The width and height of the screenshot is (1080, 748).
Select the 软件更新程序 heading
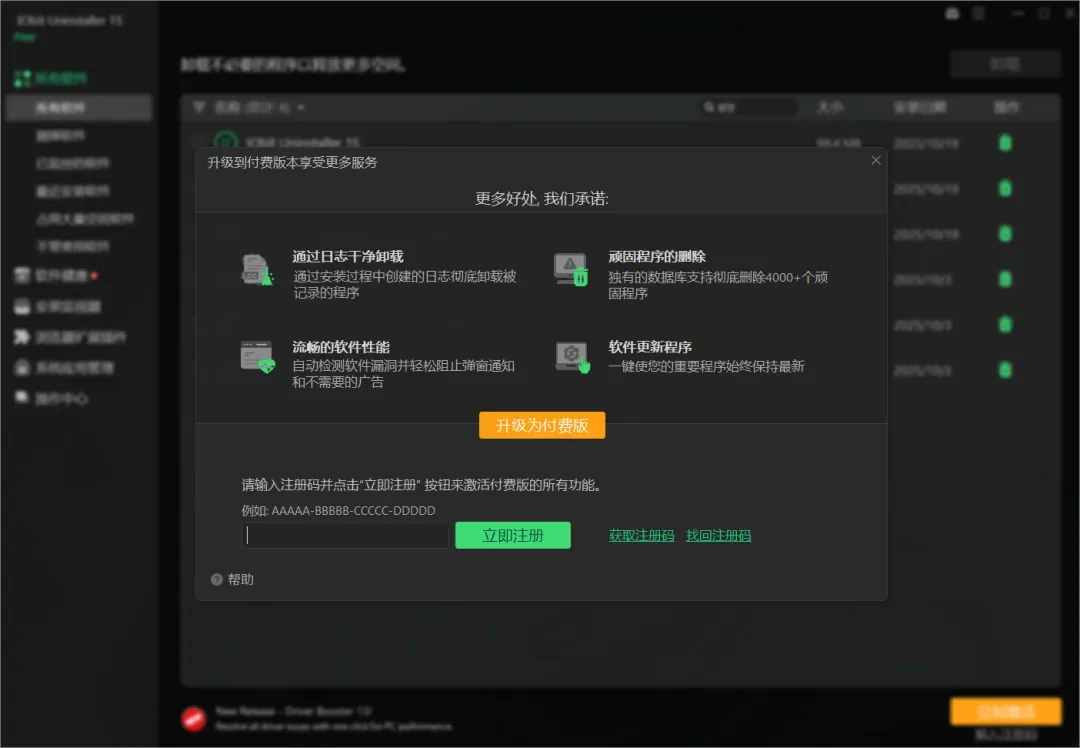tap(650, 346)
